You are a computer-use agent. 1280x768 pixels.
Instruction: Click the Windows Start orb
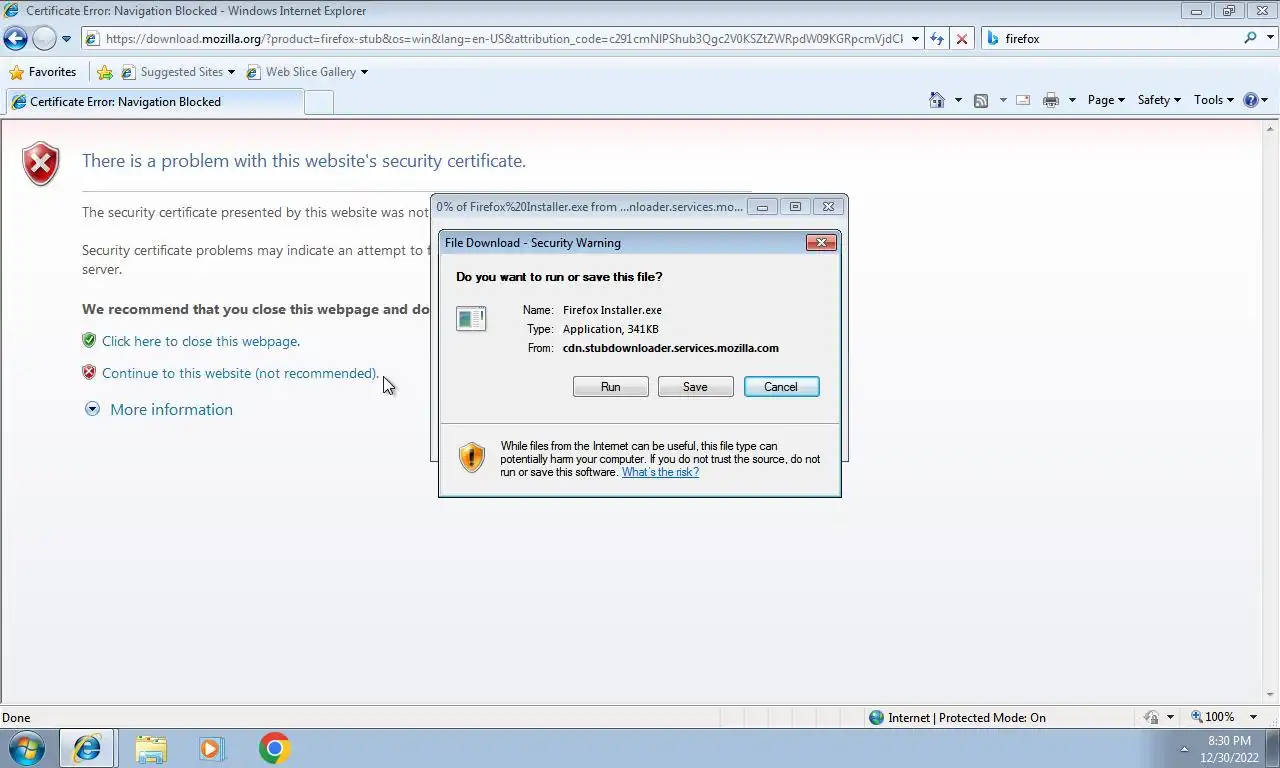point(27,748)
